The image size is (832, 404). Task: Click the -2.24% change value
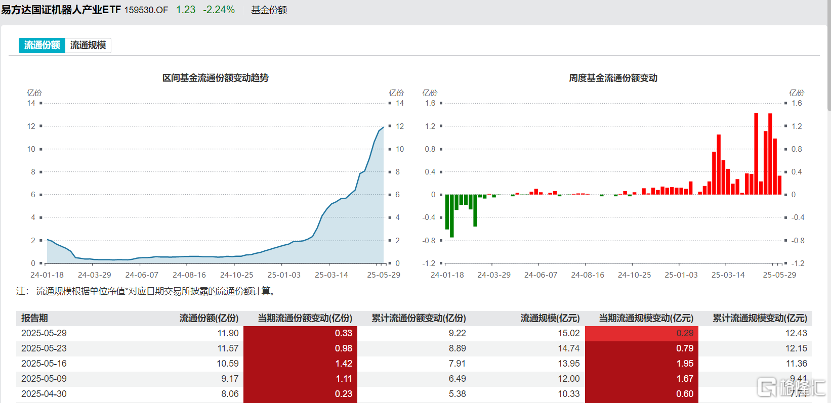[219, 9]
